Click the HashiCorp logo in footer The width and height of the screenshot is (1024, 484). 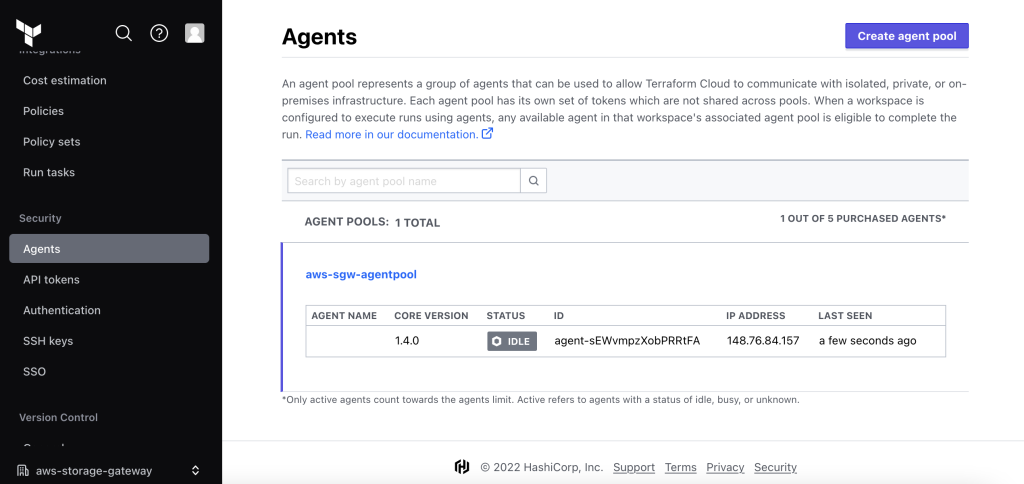pyautogui.click(x=462, y=467)
